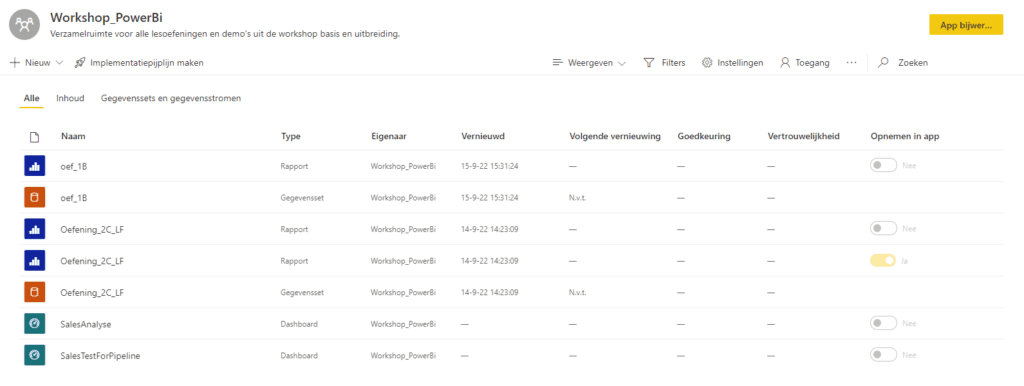The width and height of the screenshot is (1024, 386).
Task: Open the SalesTestForPipeline dashboard name
Action: [100, 355]
